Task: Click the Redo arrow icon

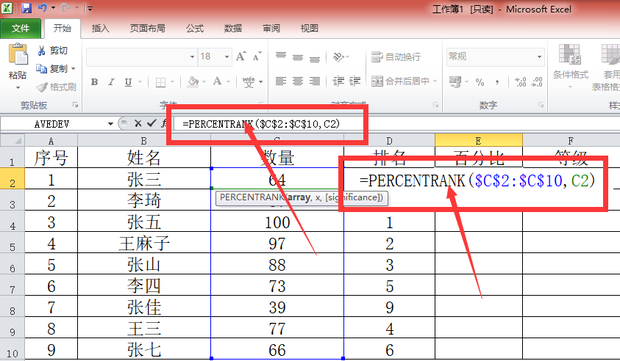Action: (x=65, y=8)
